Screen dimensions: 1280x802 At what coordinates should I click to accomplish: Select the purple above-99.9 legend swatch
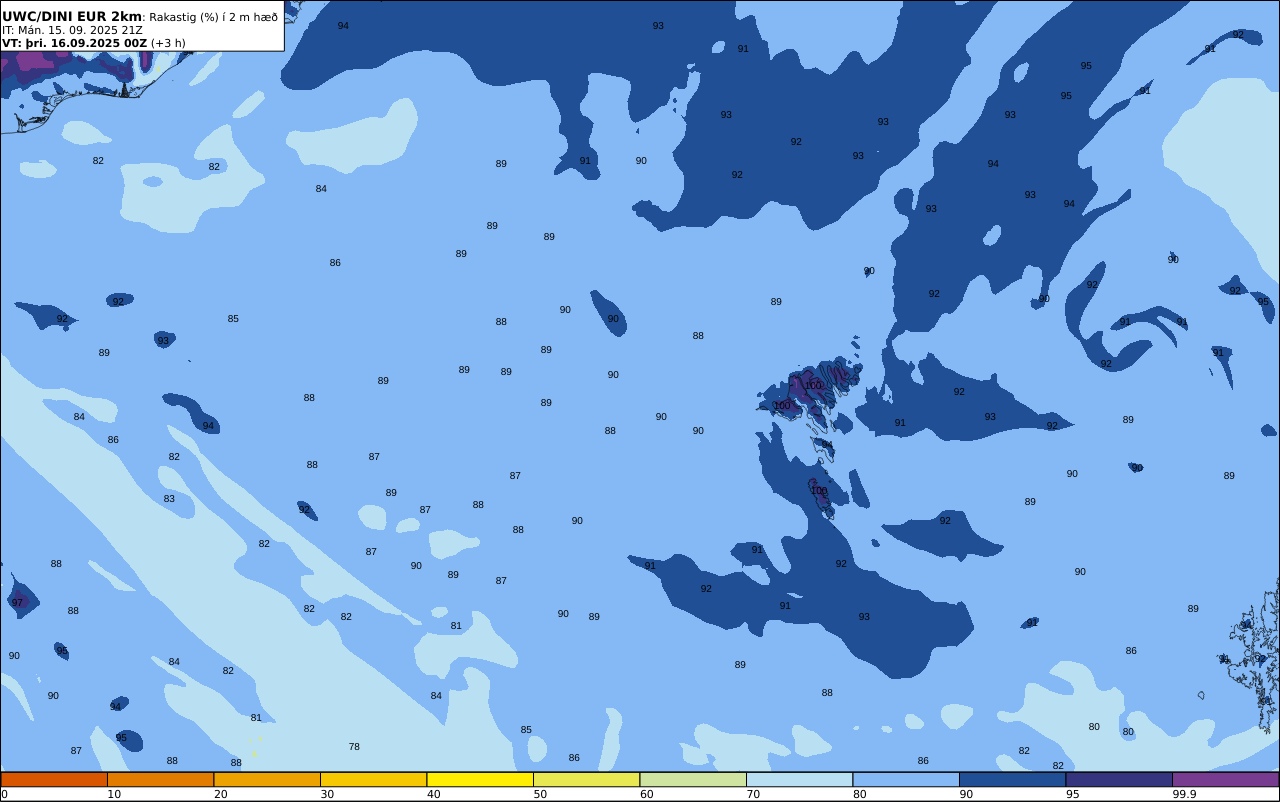coord(1225,779)
